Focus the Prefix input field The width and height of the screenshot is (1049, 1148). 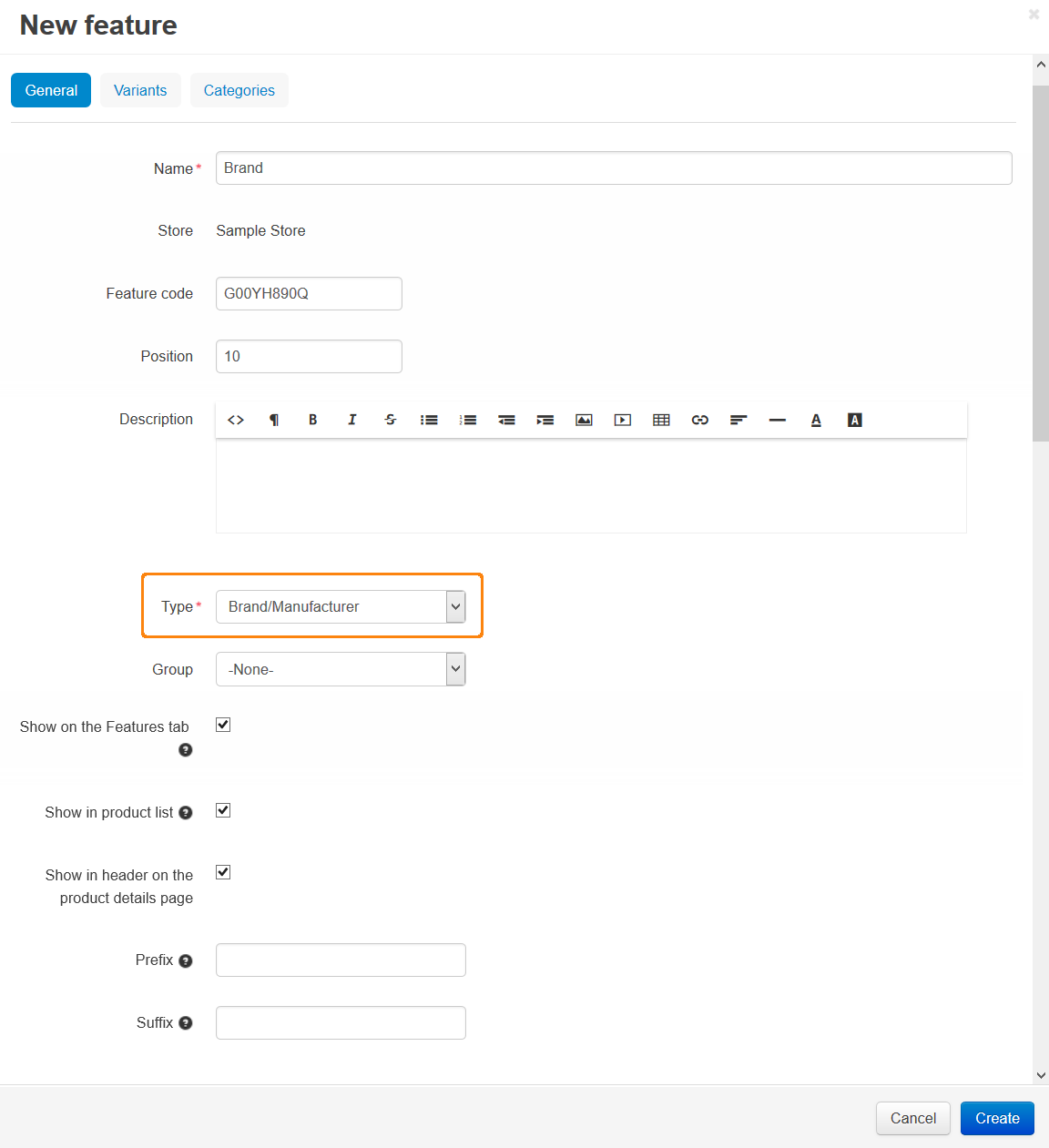click(341, 960)
